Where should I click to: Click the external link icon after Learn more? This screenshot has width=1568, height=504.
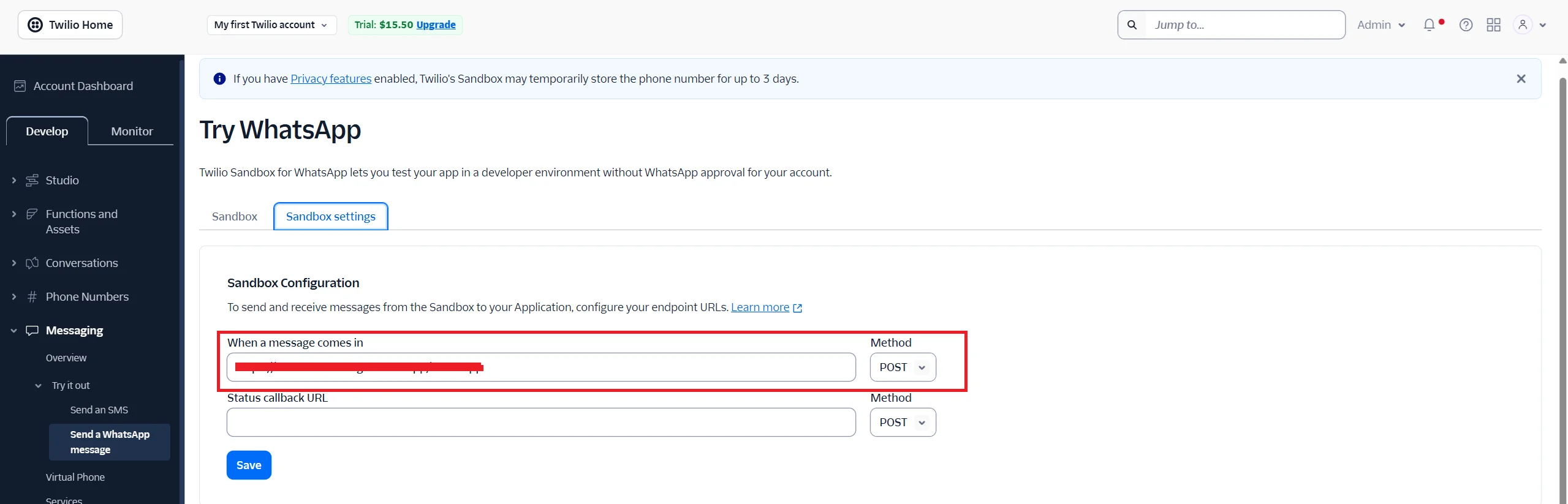(797, 308)
